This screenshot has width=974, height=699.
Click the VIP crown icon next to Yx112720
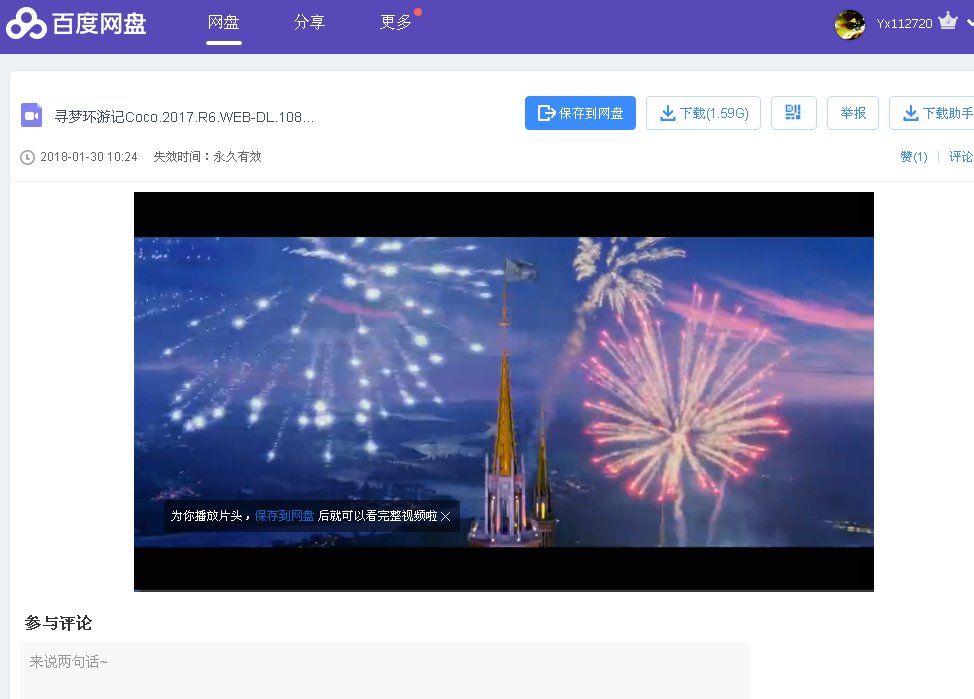pos(949,21)
